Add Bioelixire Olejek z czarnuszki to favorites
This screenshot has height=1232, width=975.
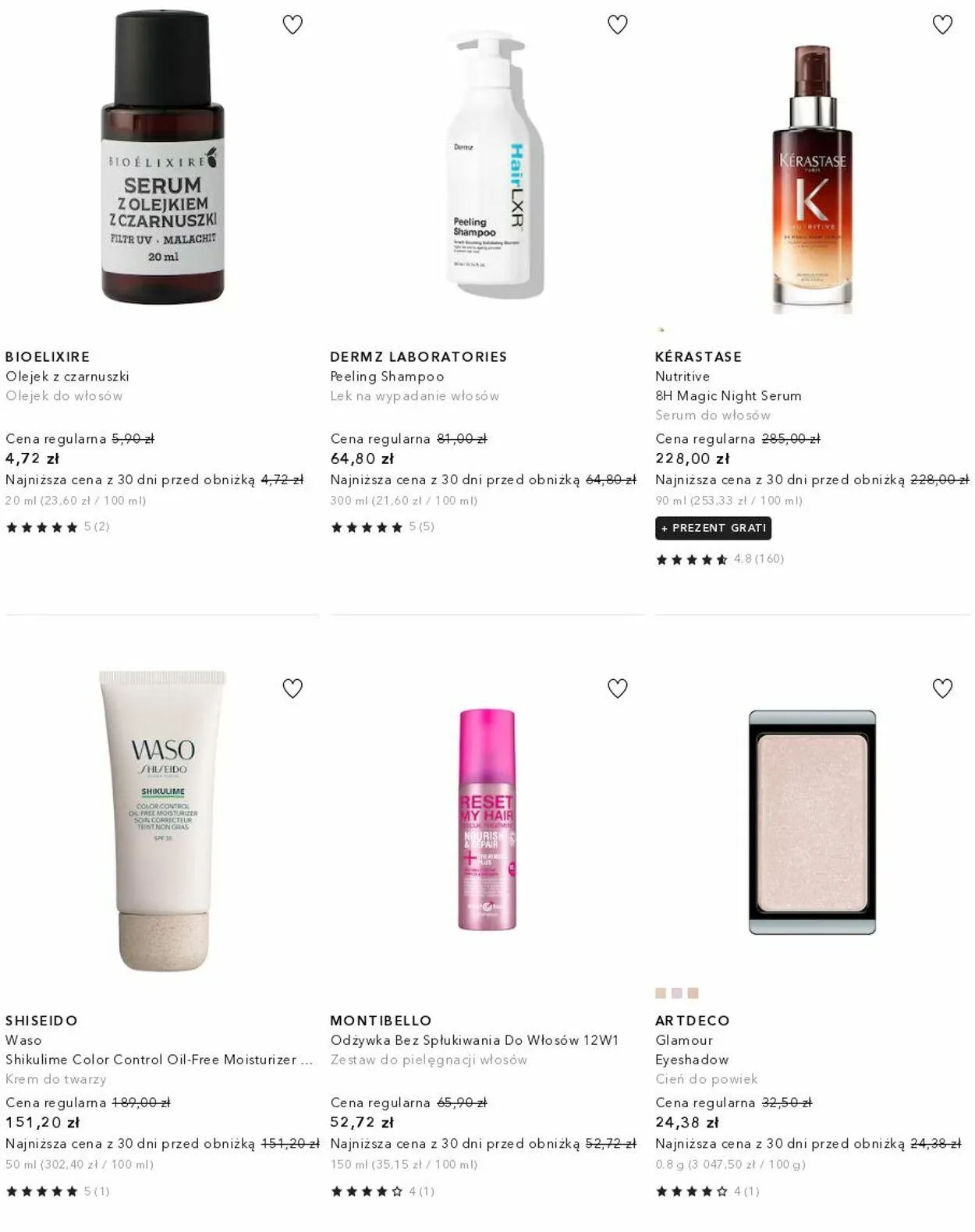(x=292, y=25)
